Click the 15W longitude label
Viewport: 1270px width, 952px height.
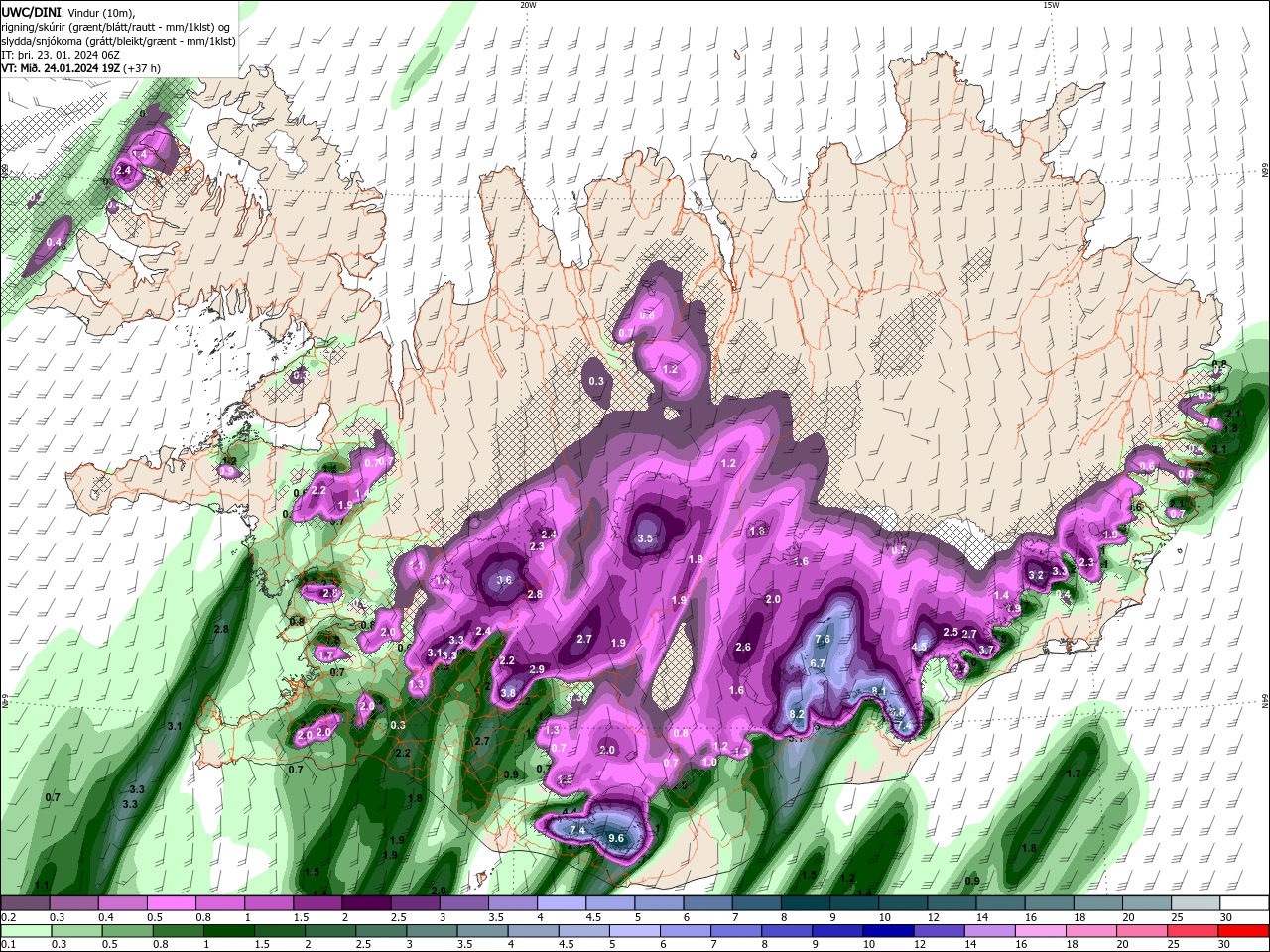pos(1051,5)
